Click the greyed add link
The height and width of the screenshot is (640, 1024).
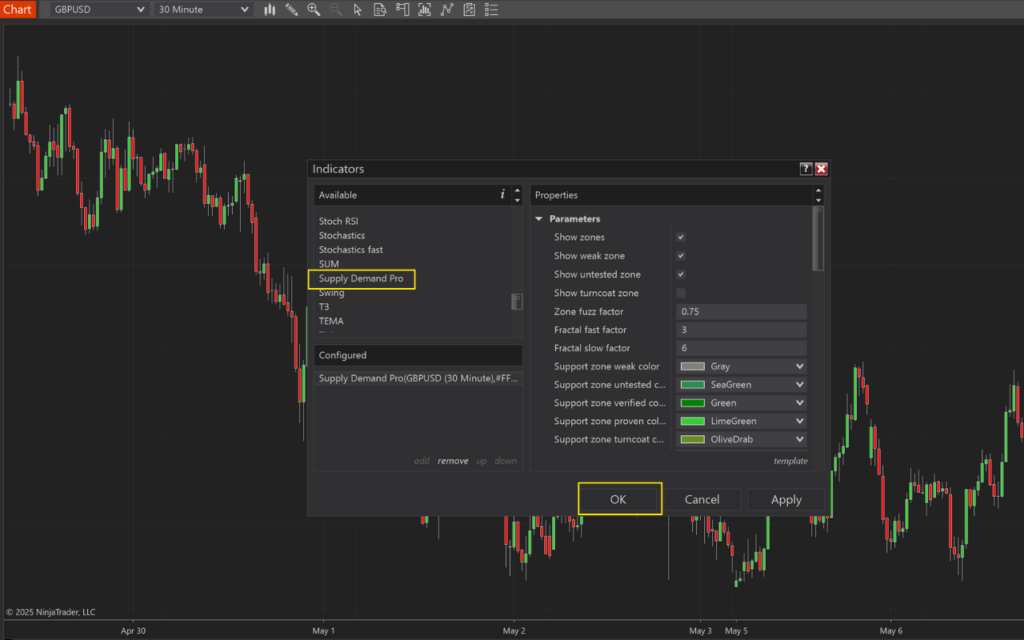point(422,461)
